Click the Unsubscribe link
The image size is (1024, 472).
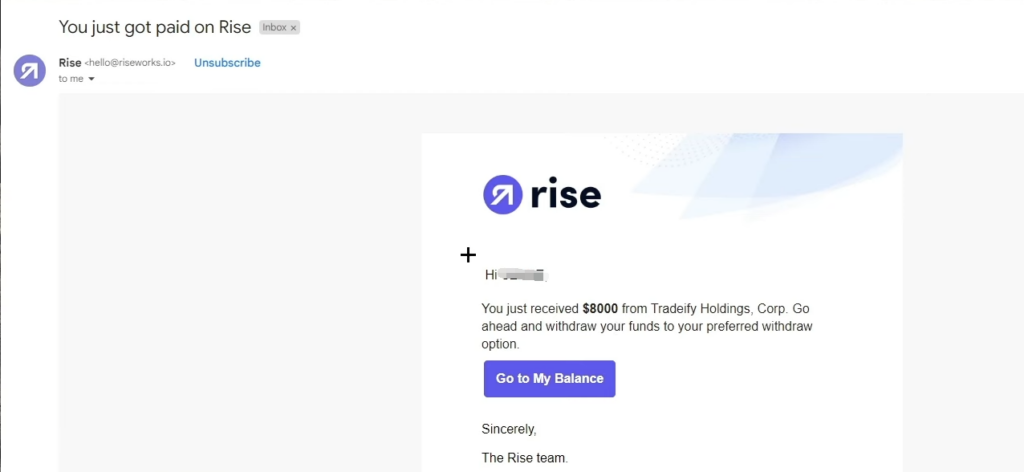[x=227, y=63]
